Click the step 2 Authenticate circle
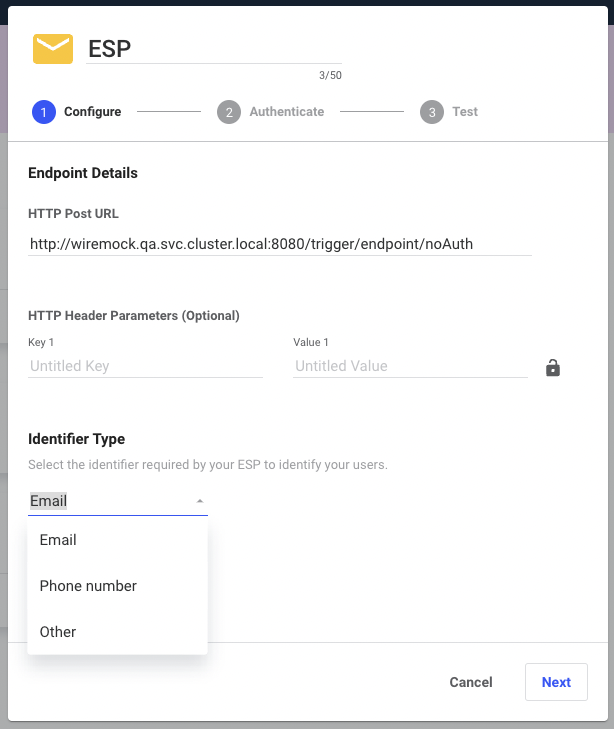Viewport: 614px width, 729px height. click(x=229, y=112)
